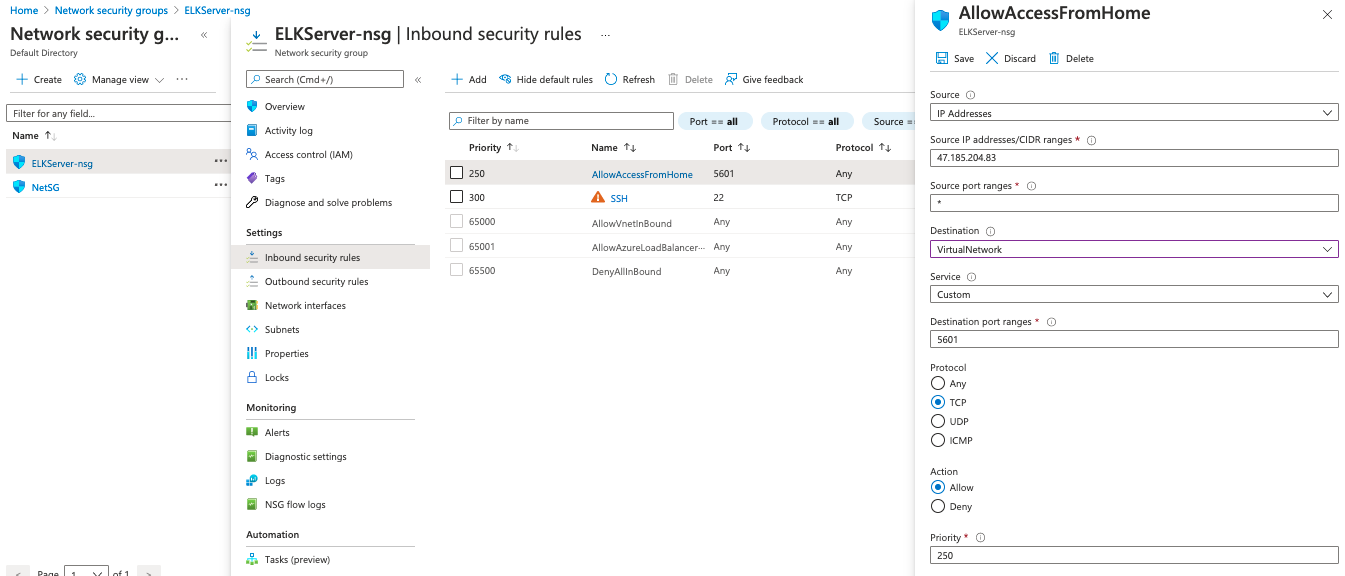Click the Properties icon
Screen dimensions: 1345x576
[252, 353]
